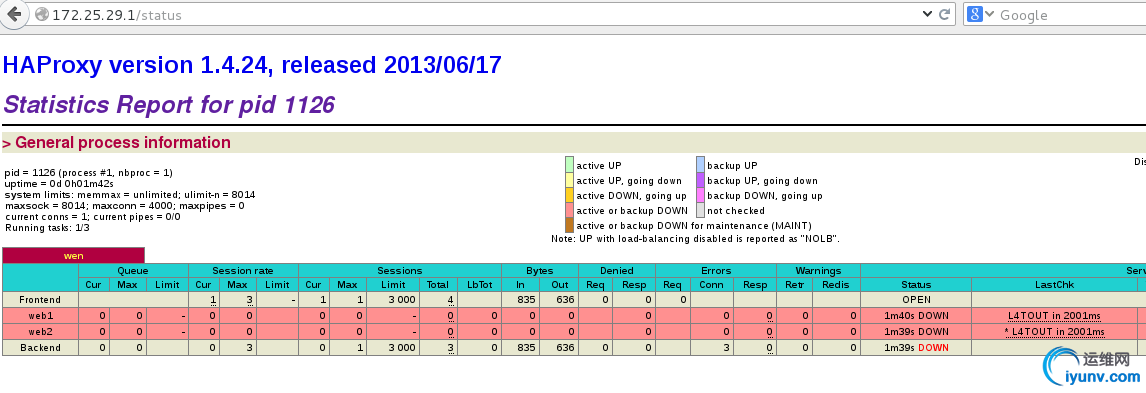Select the 'web2' server row label
Image resolution: width=1146 pixels, height=393 pixels.
click(40, 332)
